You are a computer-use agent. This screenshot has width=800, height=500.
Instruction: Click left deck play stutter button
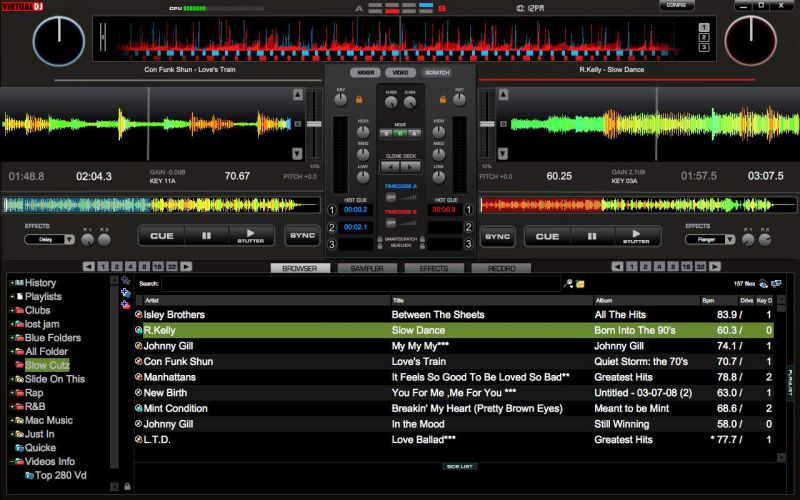[251, 236]
